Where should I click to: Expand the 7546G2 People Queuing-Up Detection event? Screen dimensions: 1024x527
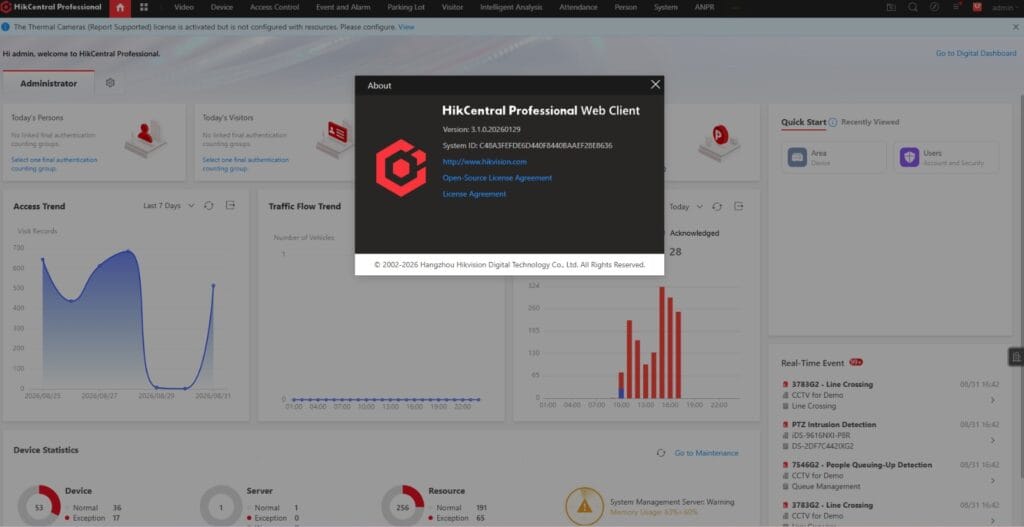[993, 481]
